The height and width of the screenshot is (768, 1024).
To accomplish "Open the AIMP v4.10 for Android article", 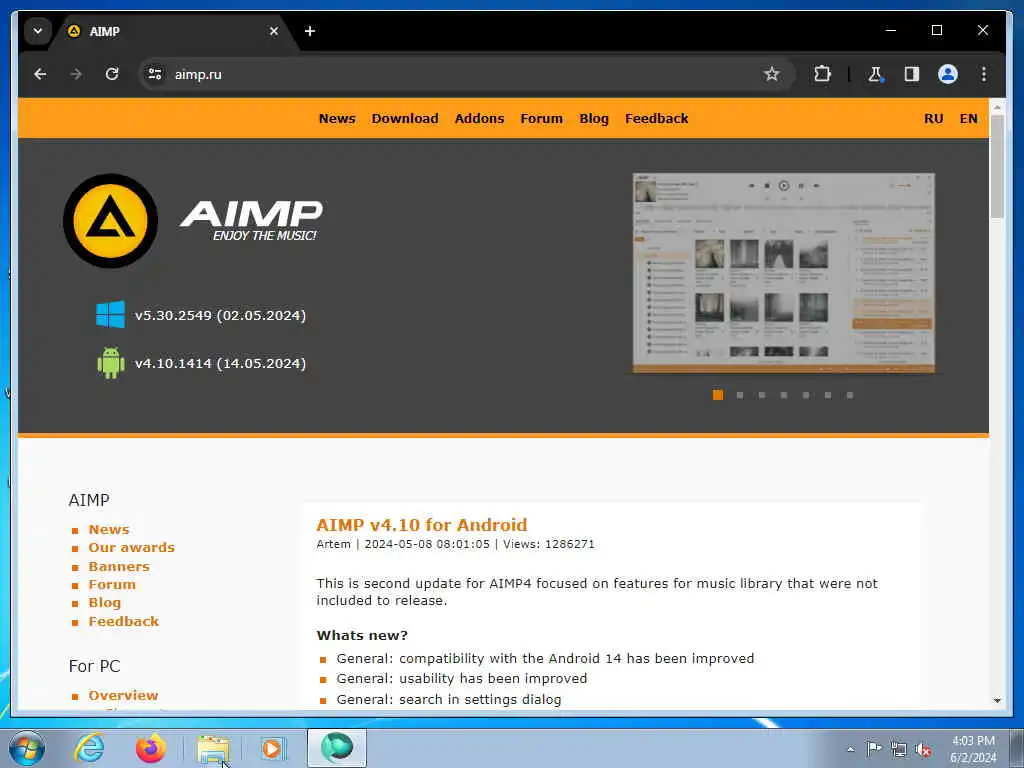I will (x=421, y=525).
